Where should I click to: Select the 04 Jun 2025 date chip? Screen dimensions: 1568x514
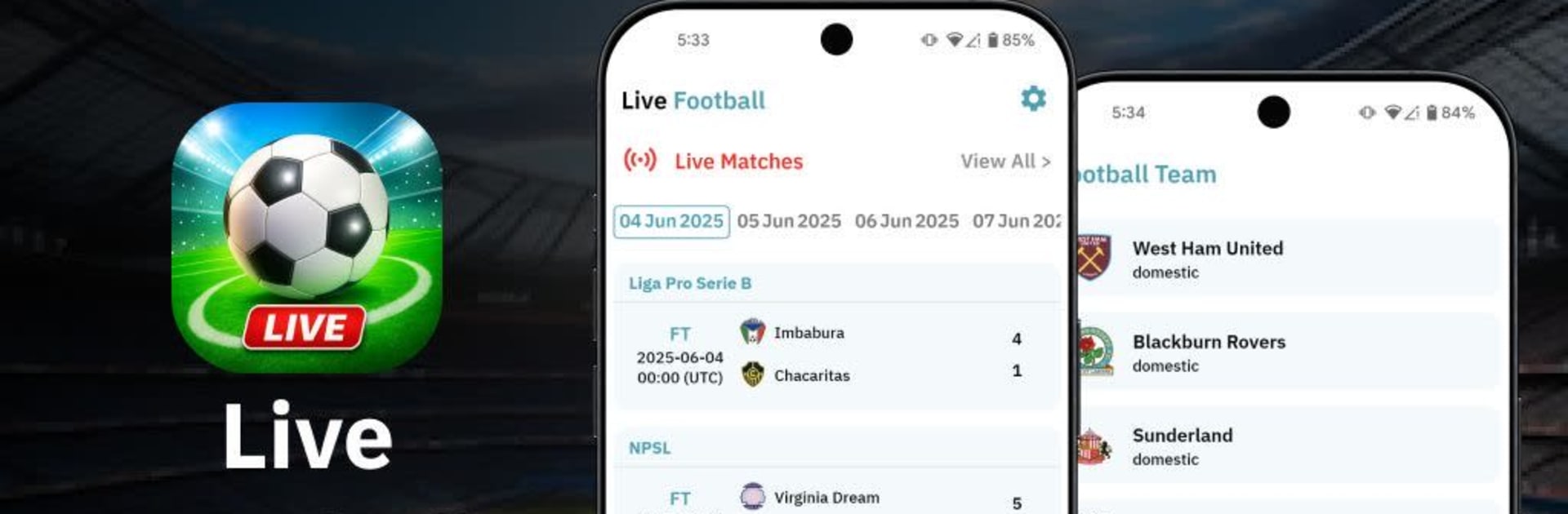point(670,220)
